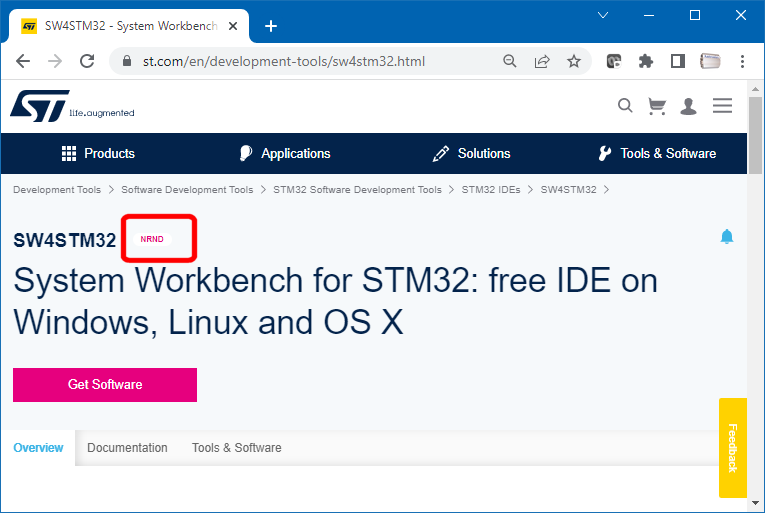Click the SW4STM32 breadcrumb
The height and width of the screenshot is (513, 765).
[x=568, y=189]
